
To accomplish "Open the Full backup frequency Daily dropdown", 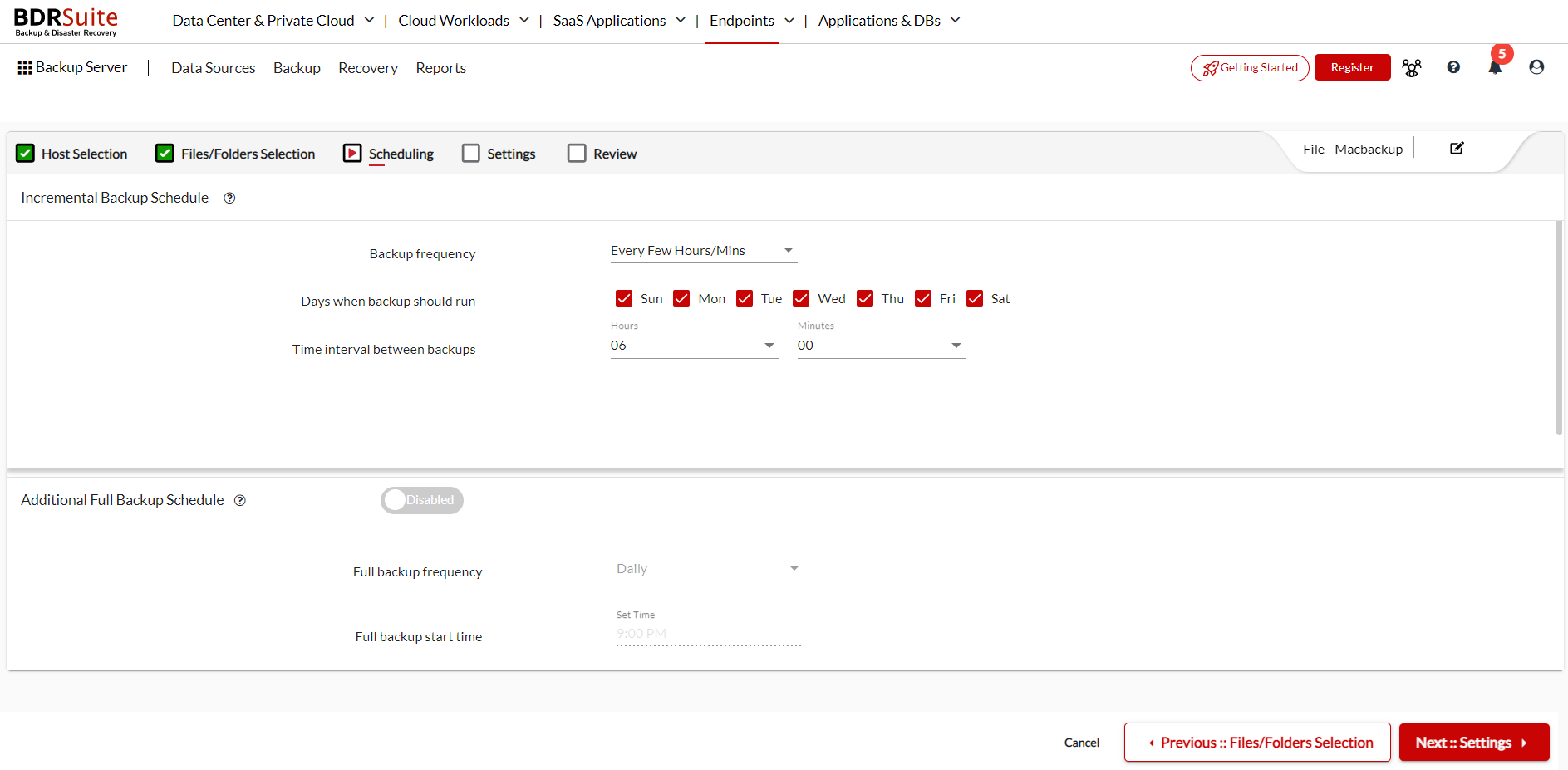I will pyautogui.click(x=709, y=569).
